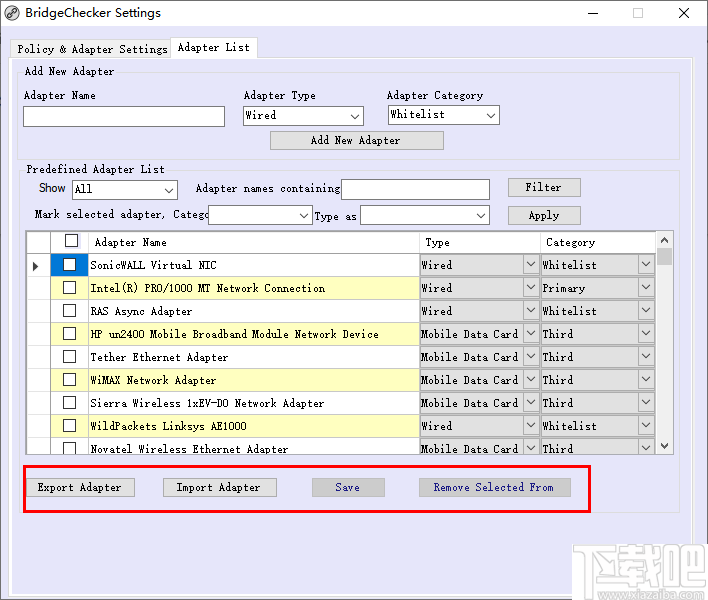Click the Adapter names containing text field
Viewport: 708px width, 600px height.
pyautogui.click(x=415, y=189)
